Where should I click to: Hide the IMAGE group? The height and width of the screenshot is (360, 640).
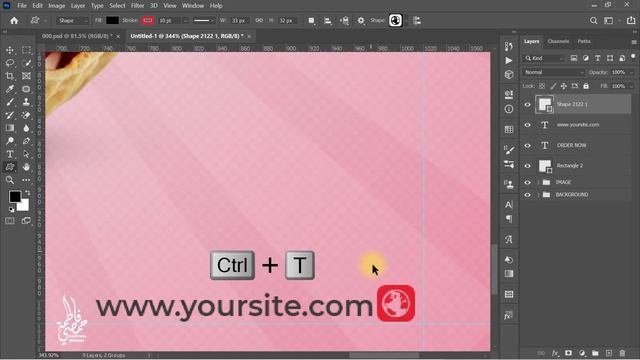point(527,182)
